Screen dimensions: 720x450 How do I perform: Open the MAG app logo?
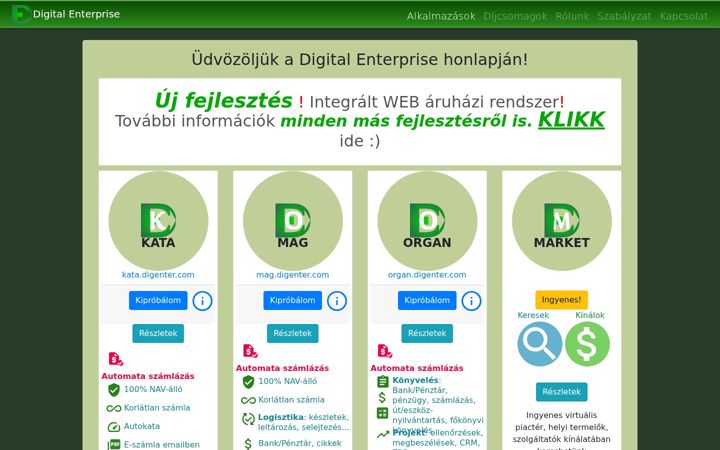click(293, 221)
